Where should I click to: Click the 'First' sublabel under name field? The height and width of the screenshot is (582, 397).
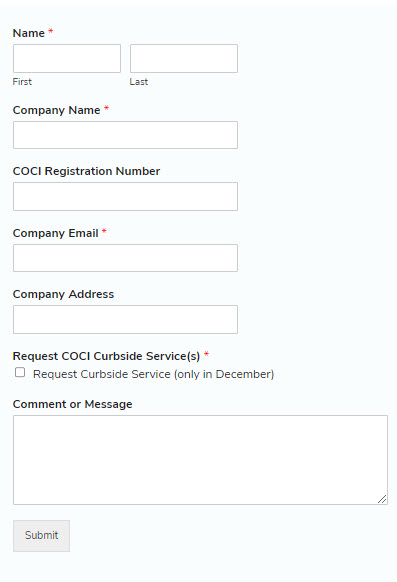(x=22, y=82)
